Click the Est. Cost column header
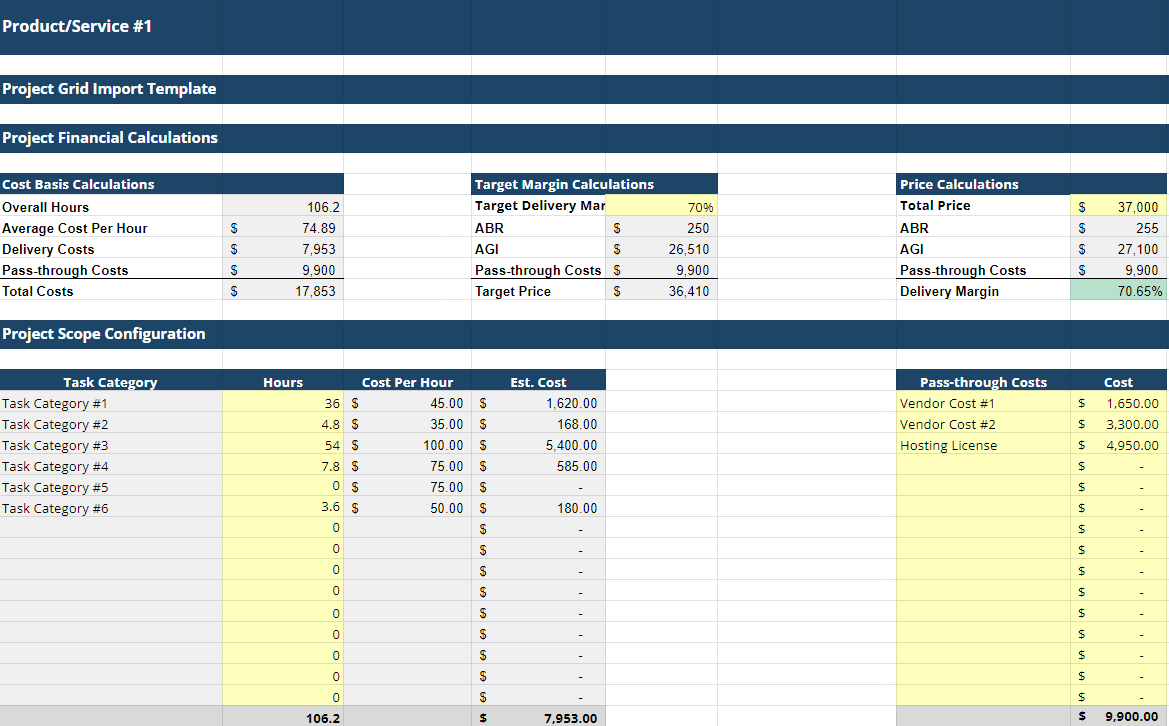This screenshot has height=726, width=1169. point(538,382)
